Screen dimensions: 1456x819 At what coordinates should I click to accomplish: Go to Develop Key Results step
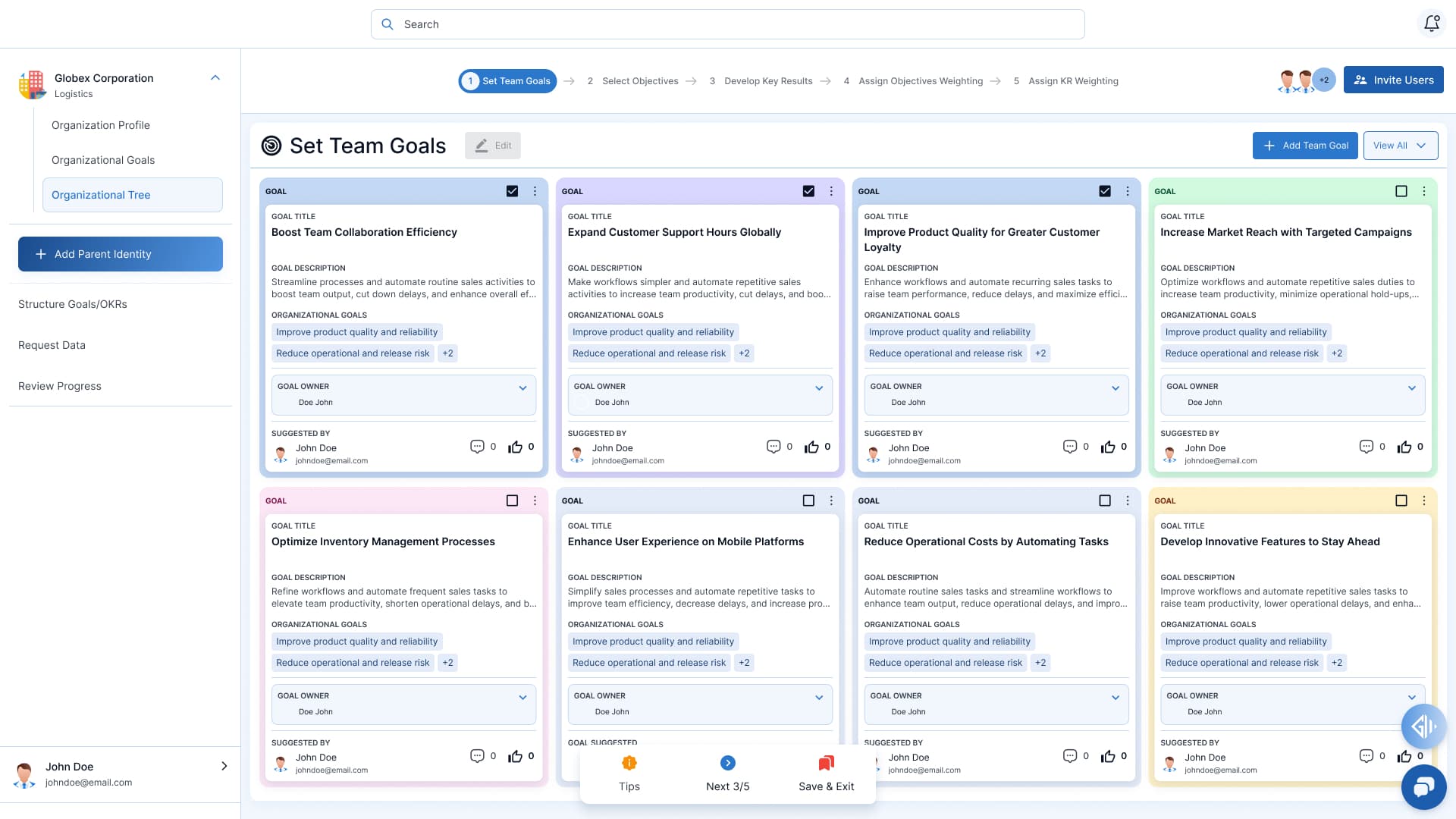click(761, 81)
